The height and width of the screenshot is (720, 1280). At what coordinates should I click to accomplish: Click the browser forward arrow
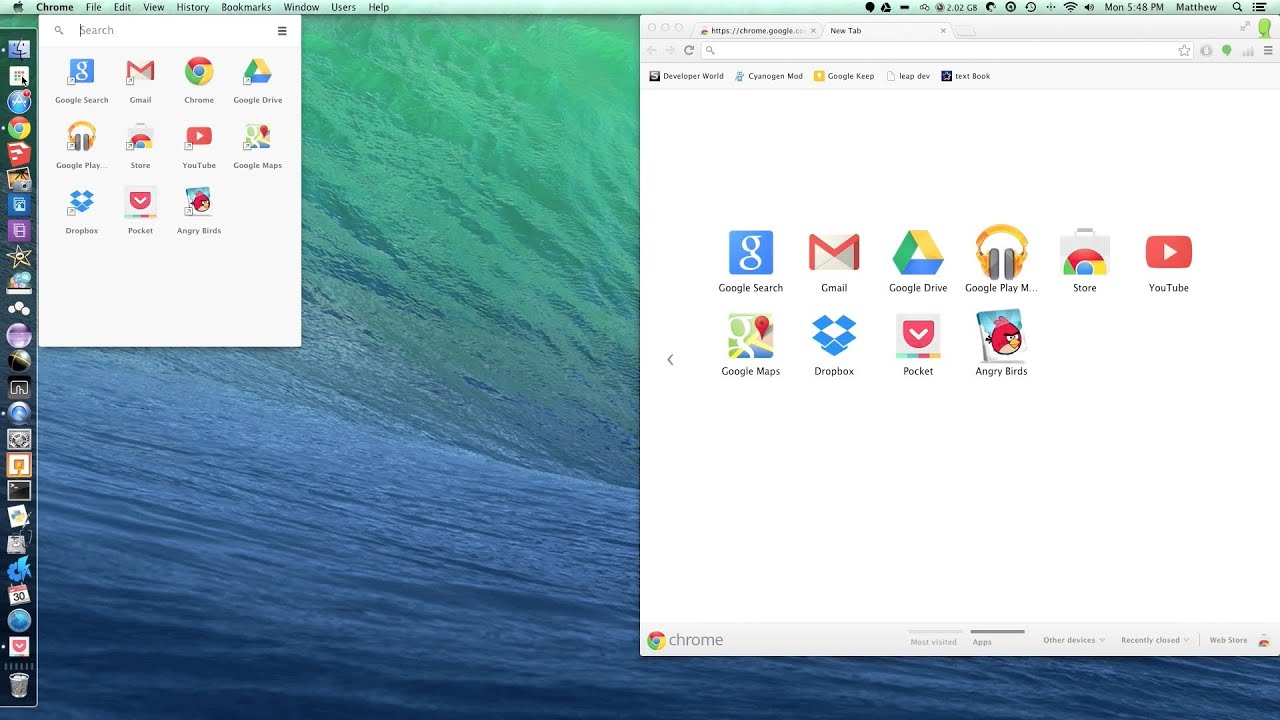pyautogui.click(x=671, y=50)
